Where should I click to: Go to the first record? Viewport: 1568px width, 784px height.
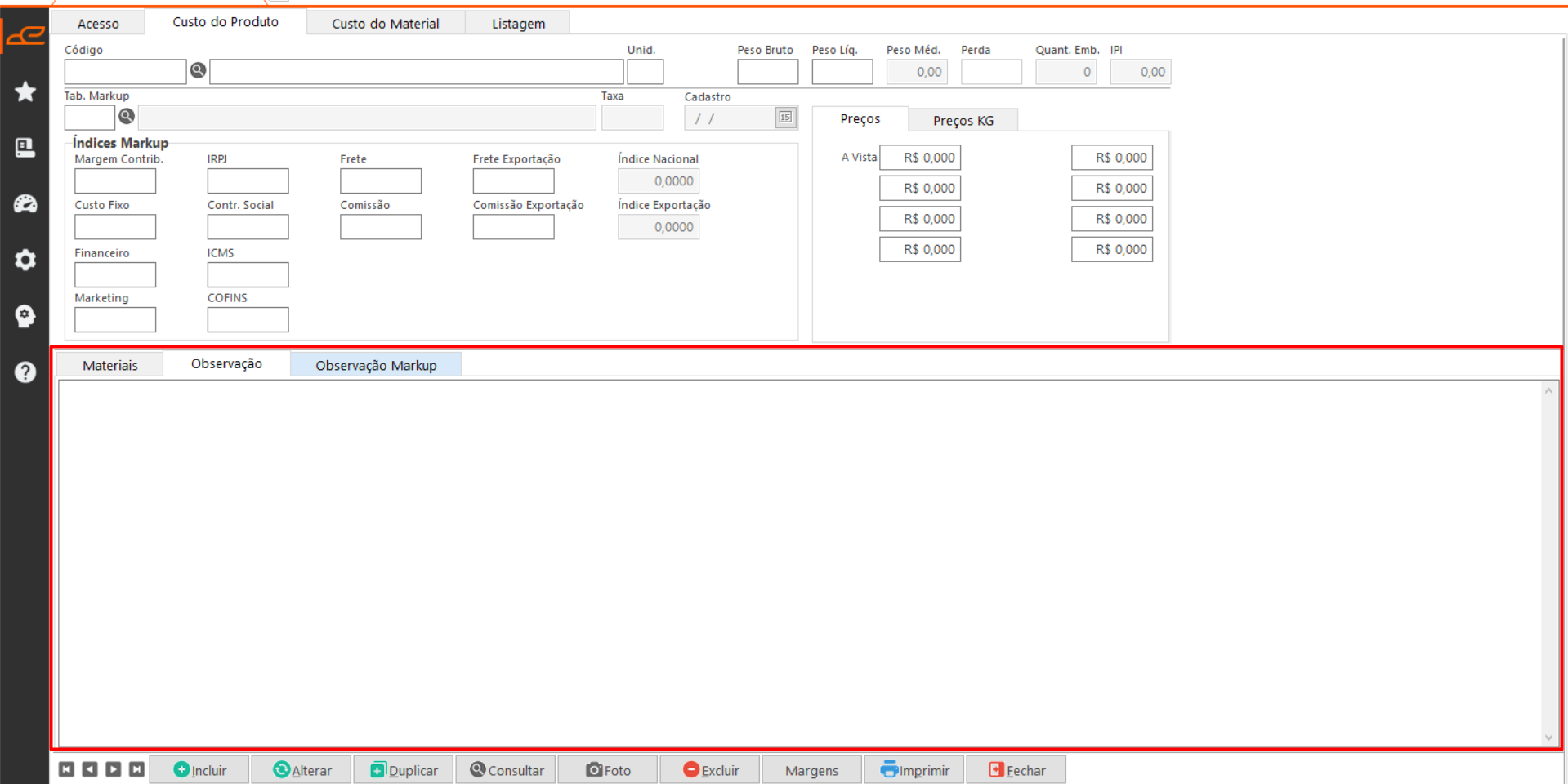tap(67, 769)
